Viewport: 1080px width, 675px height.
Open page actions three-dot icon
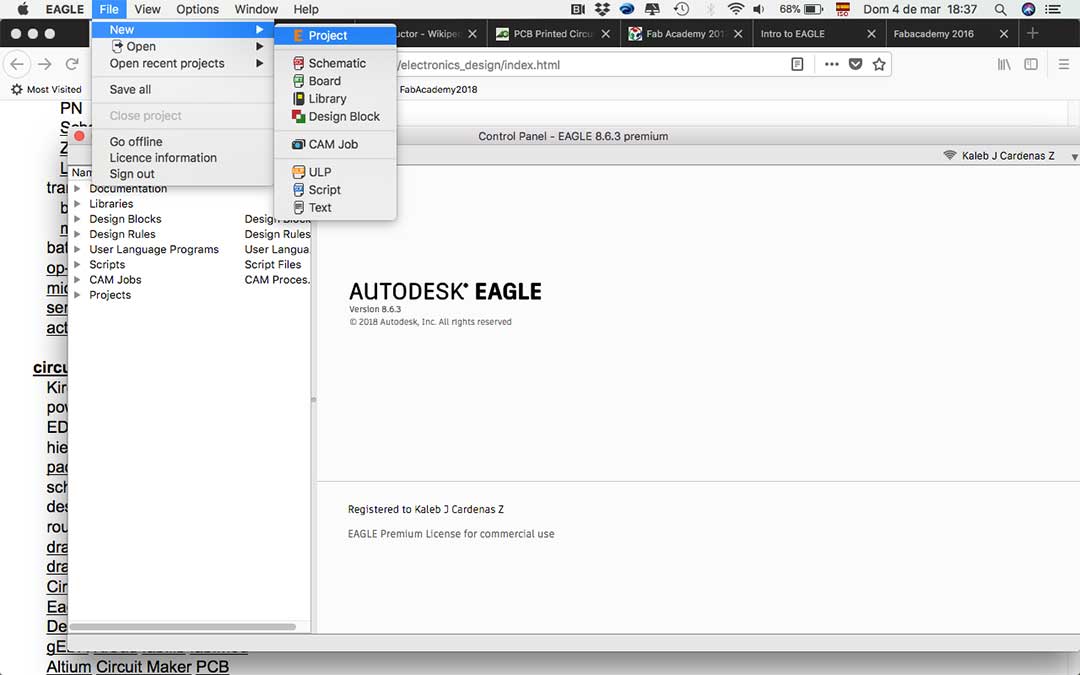coord(831,64)
